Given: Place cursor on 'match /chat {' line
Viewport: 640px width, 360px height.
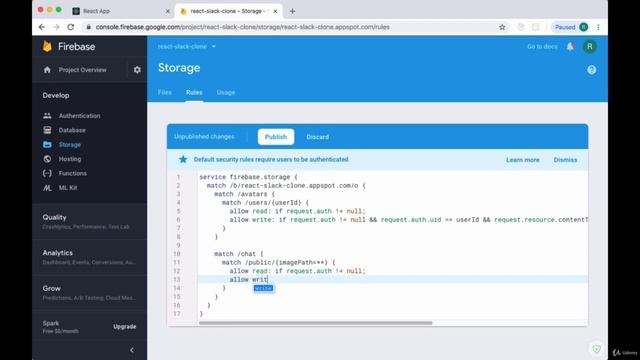Looking at the screenshot, I should tap(239, 254).
